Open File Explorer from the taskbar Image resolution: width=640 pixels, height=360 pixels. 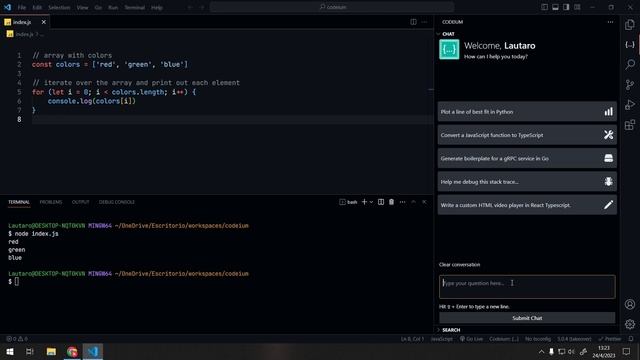[51, 351]
